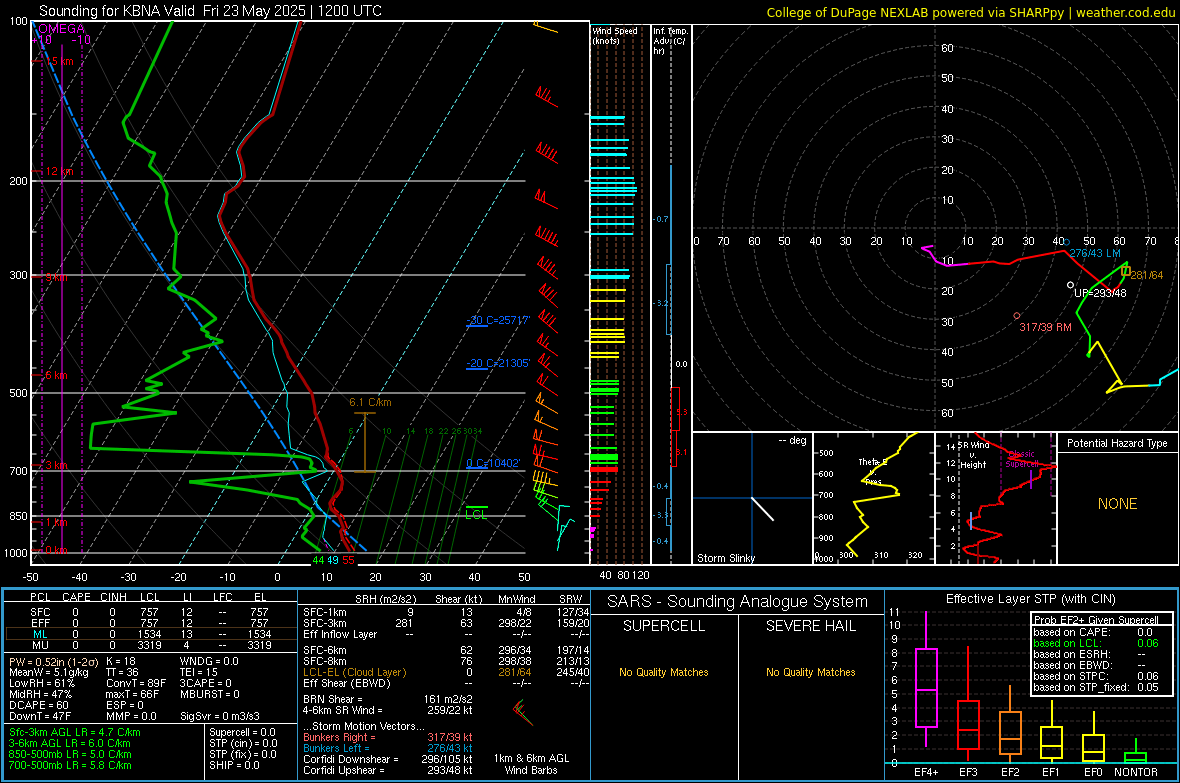The height and width of the screenshot is (783, 1180).
Task: Click the Sfc-3km AGL LR value
Action: 75,732
